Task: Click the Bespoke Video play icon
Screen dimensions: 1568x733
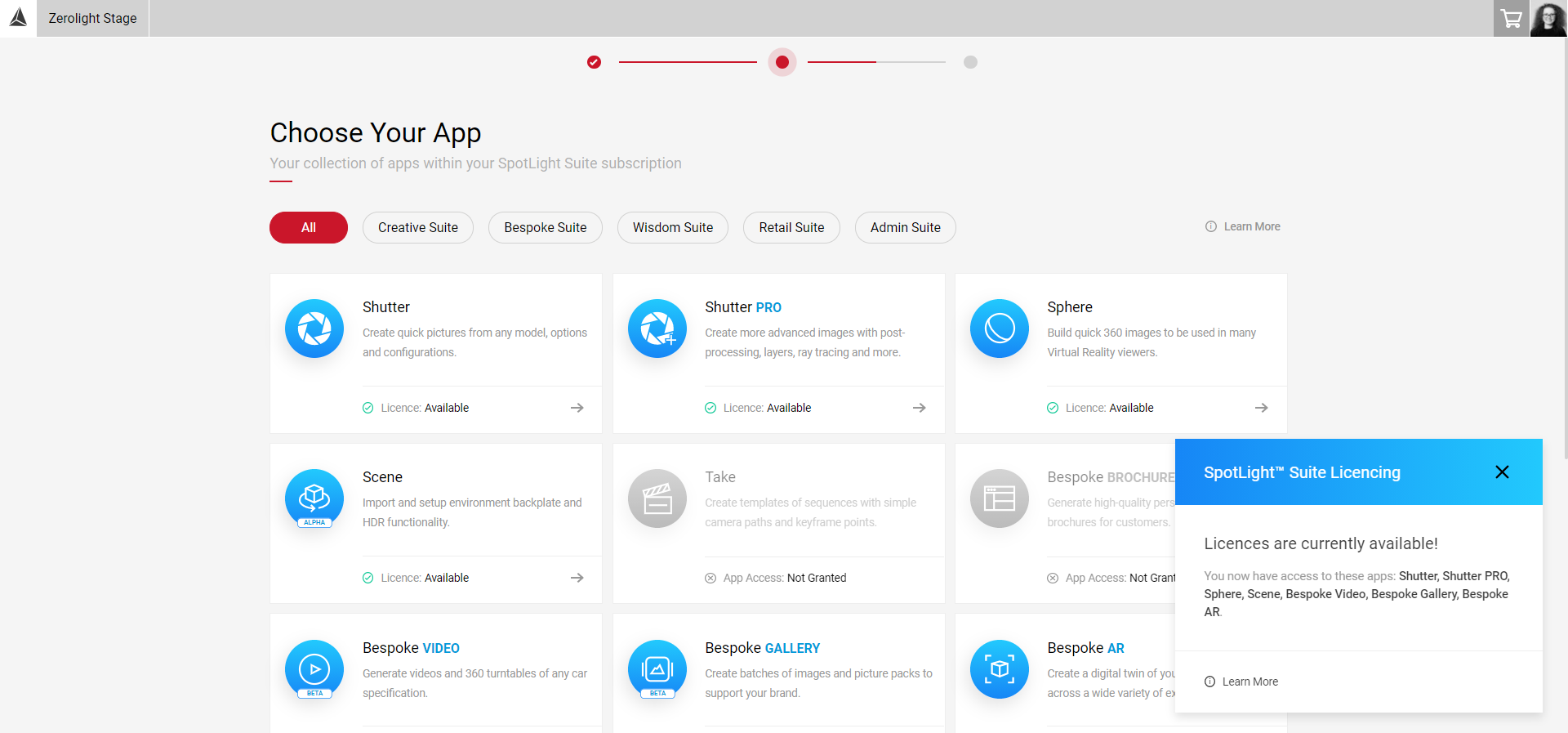Action: (x=314, y=669)
